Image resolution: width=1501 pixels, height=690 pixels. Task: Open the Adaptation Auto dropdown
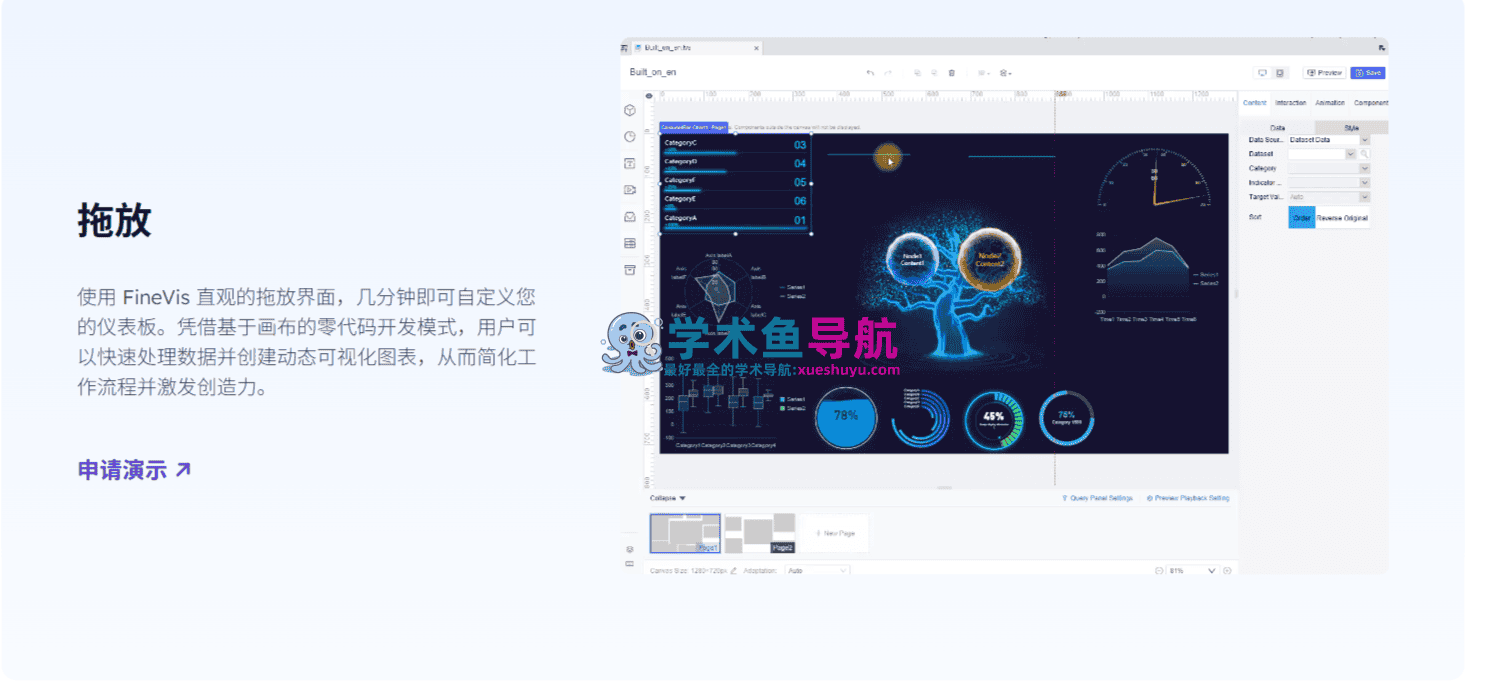pos(817,571)
